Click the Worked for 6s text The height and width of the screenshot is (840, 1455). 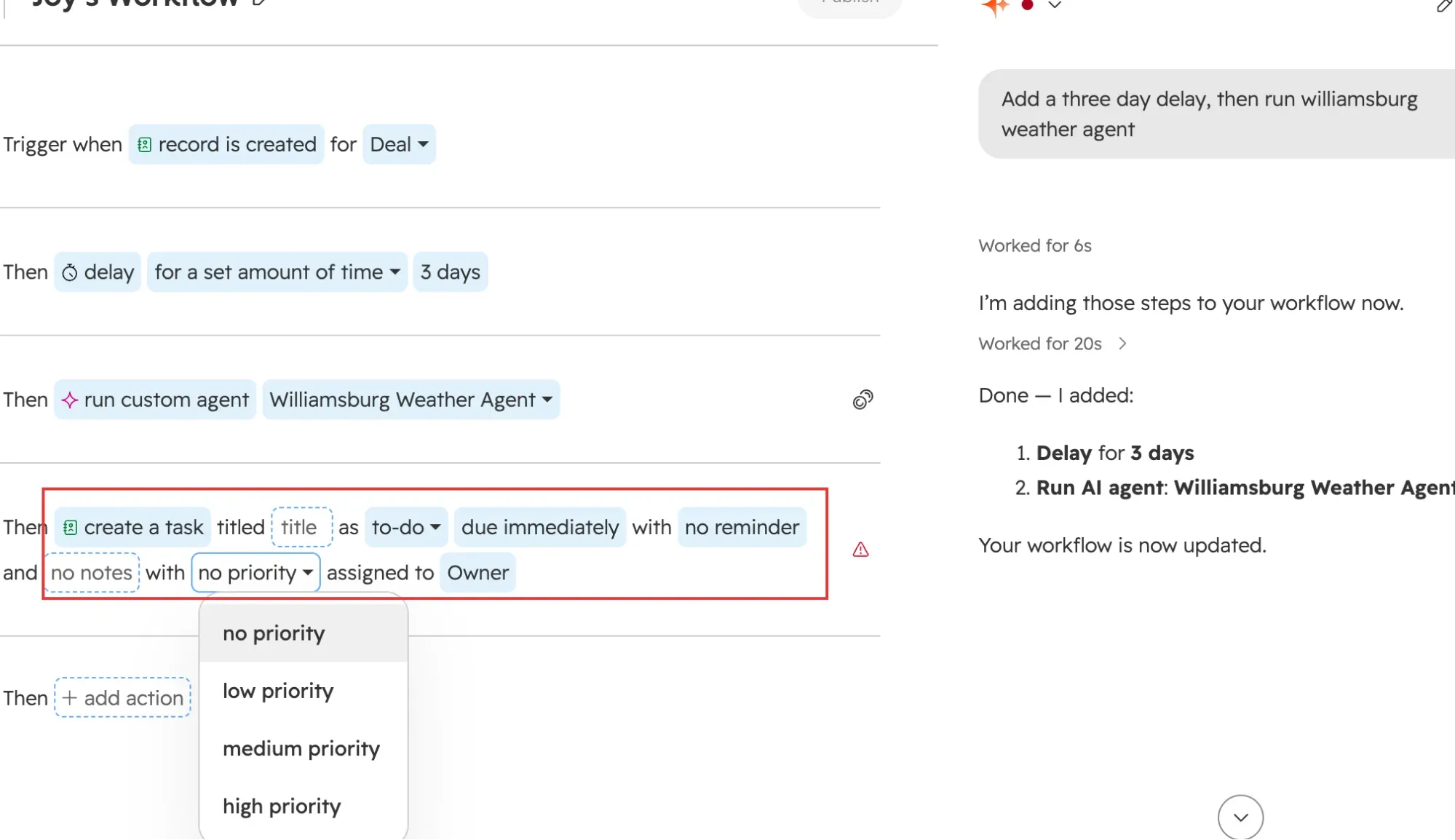click(1034, 246)
